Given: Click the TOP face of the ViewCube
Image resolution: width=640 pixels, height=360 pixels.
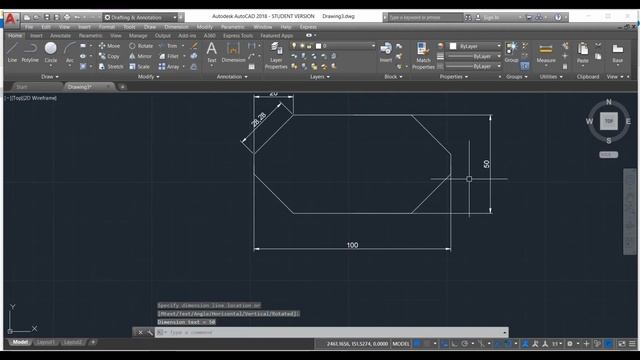Looking at the screenshot, I should click(x=609, y=121).
